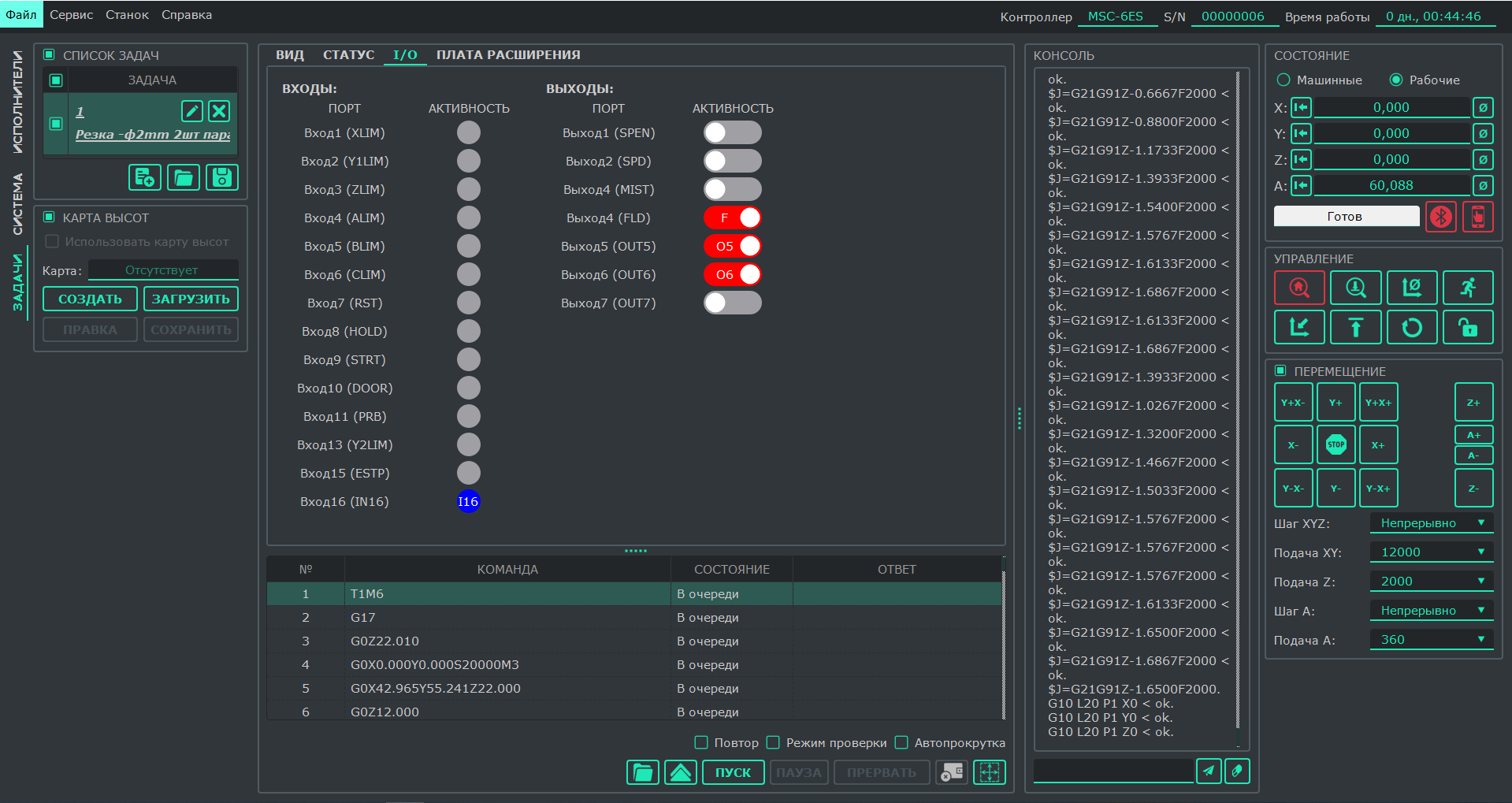This screenshot has height=803, width=1512.
Task: Click the zero work coordinates axes icon
Action: (x=1412, y=288)
